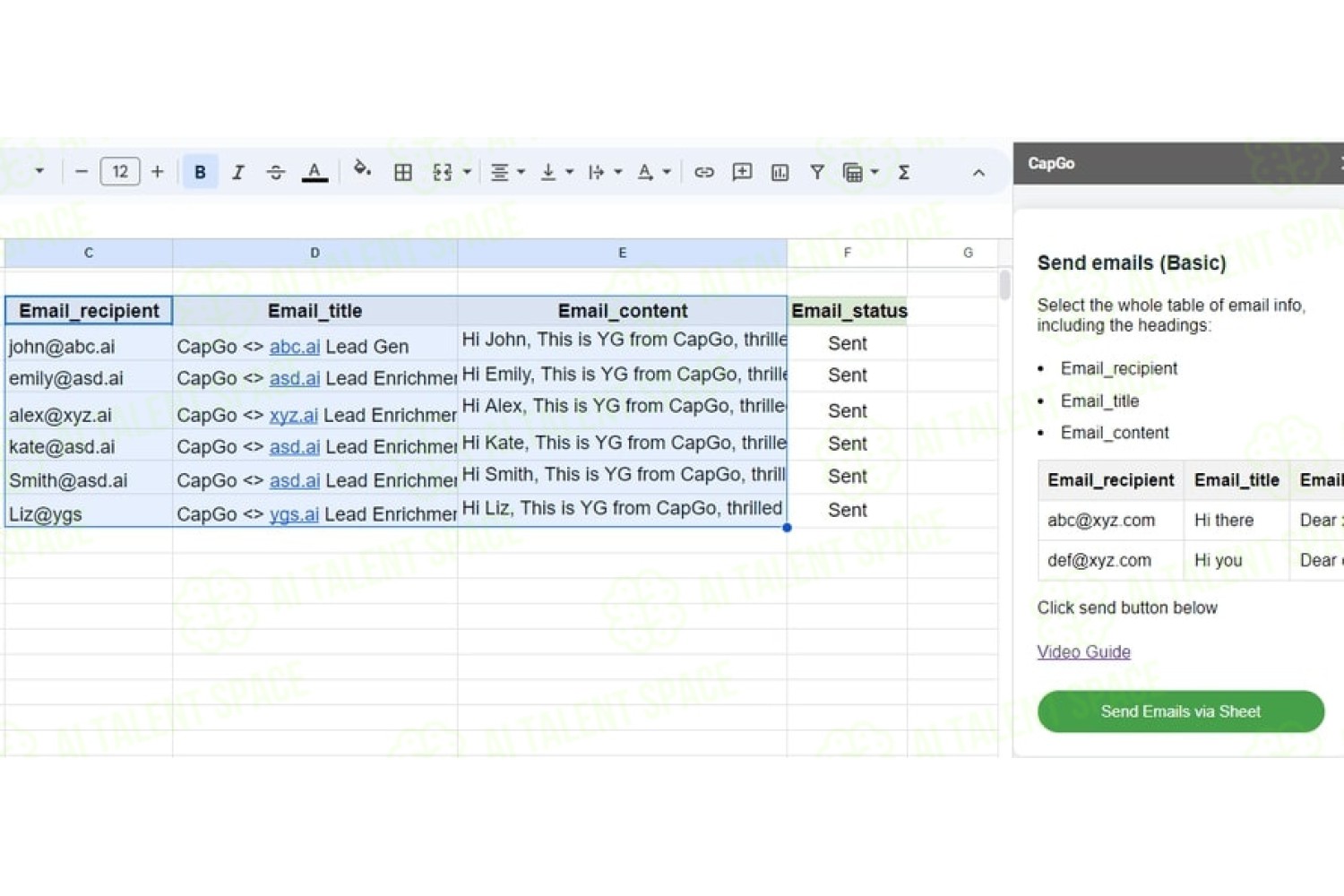Image resolution: width=1344 pixels, height=896 pixels.
Task: Click the text wrapping icon
Action: point(597,172)
